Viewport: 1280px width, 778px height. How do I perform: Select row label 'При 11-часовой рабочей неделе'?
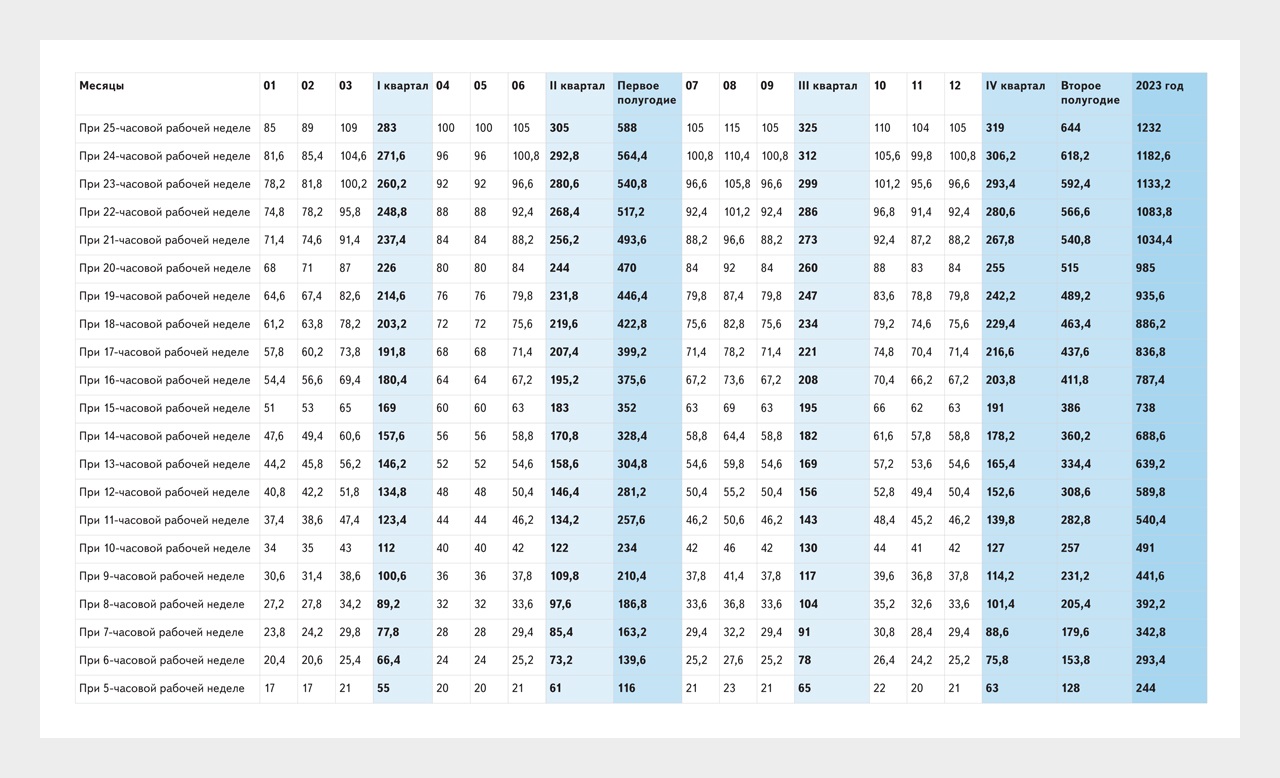[165, 520]
